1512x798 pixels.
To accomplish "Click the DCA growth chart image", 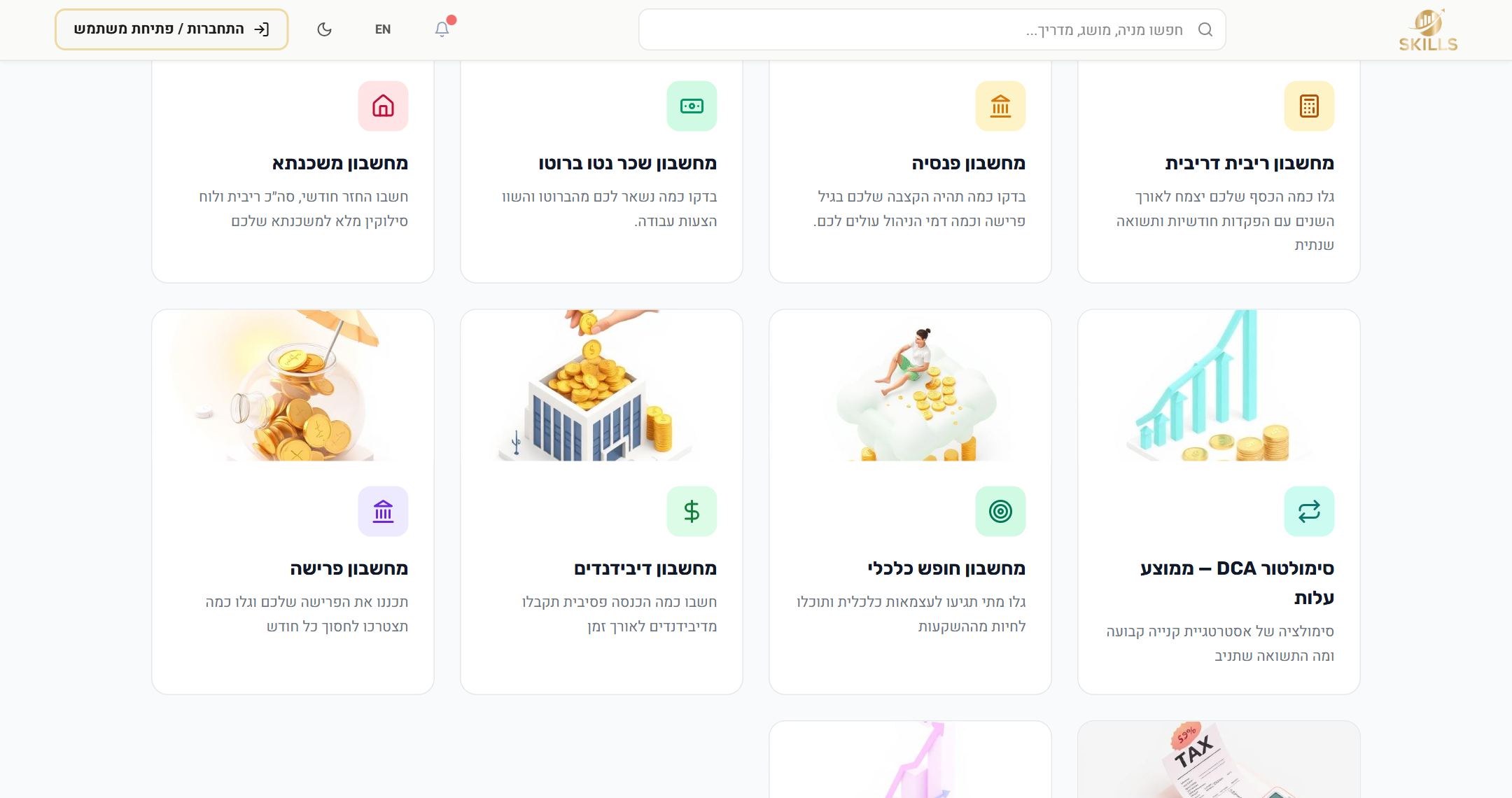I will [1219, 385].
